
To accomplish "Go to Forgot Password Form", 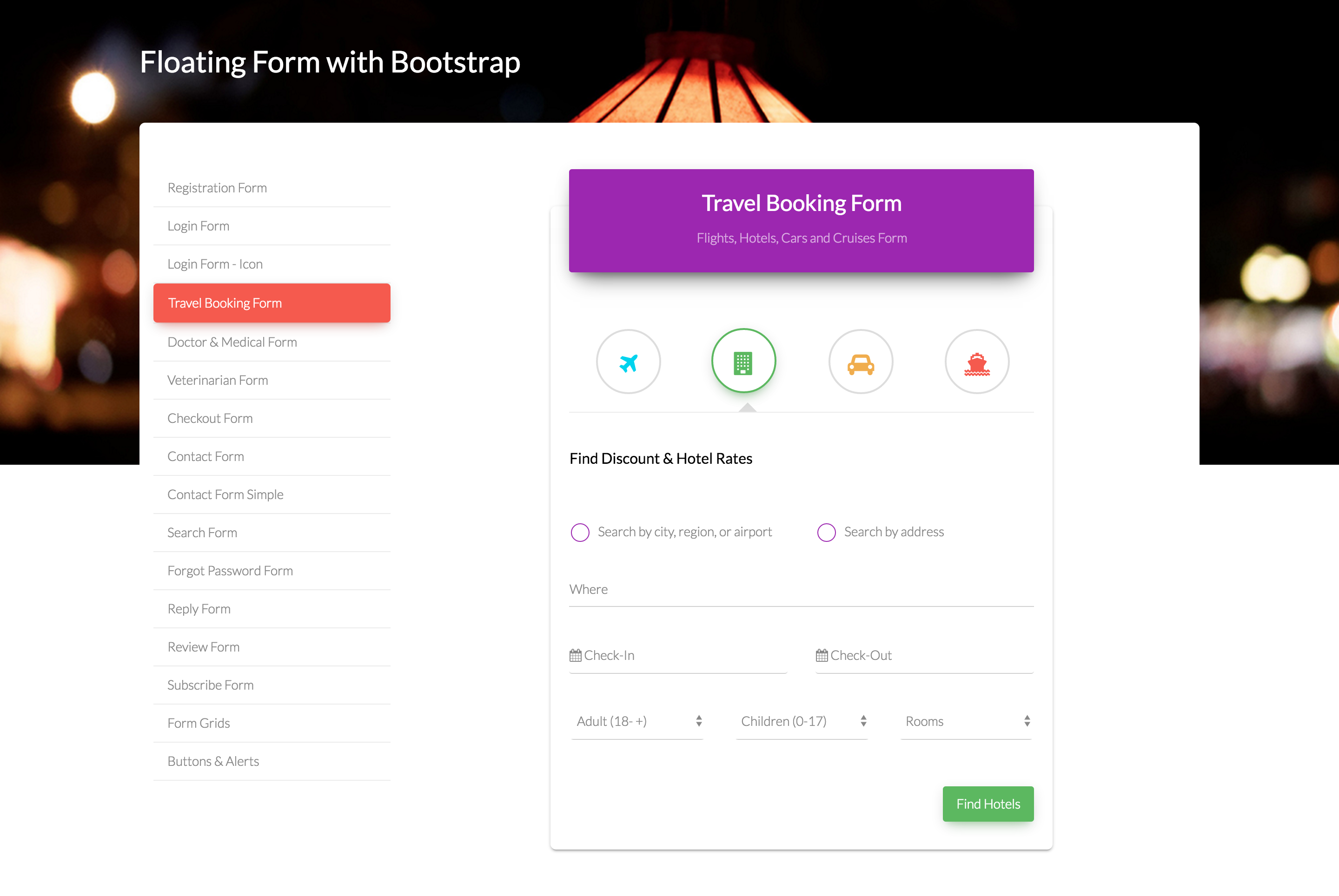I will point(272,571).
